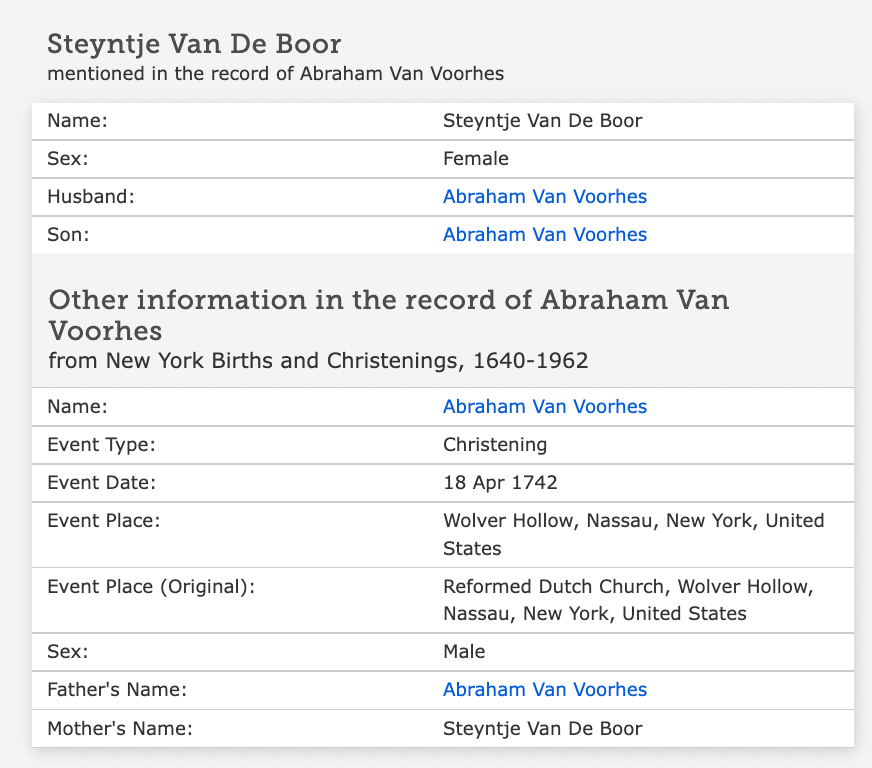Click the 'mentioned in the record' subtitle

(x=275, y=73)
